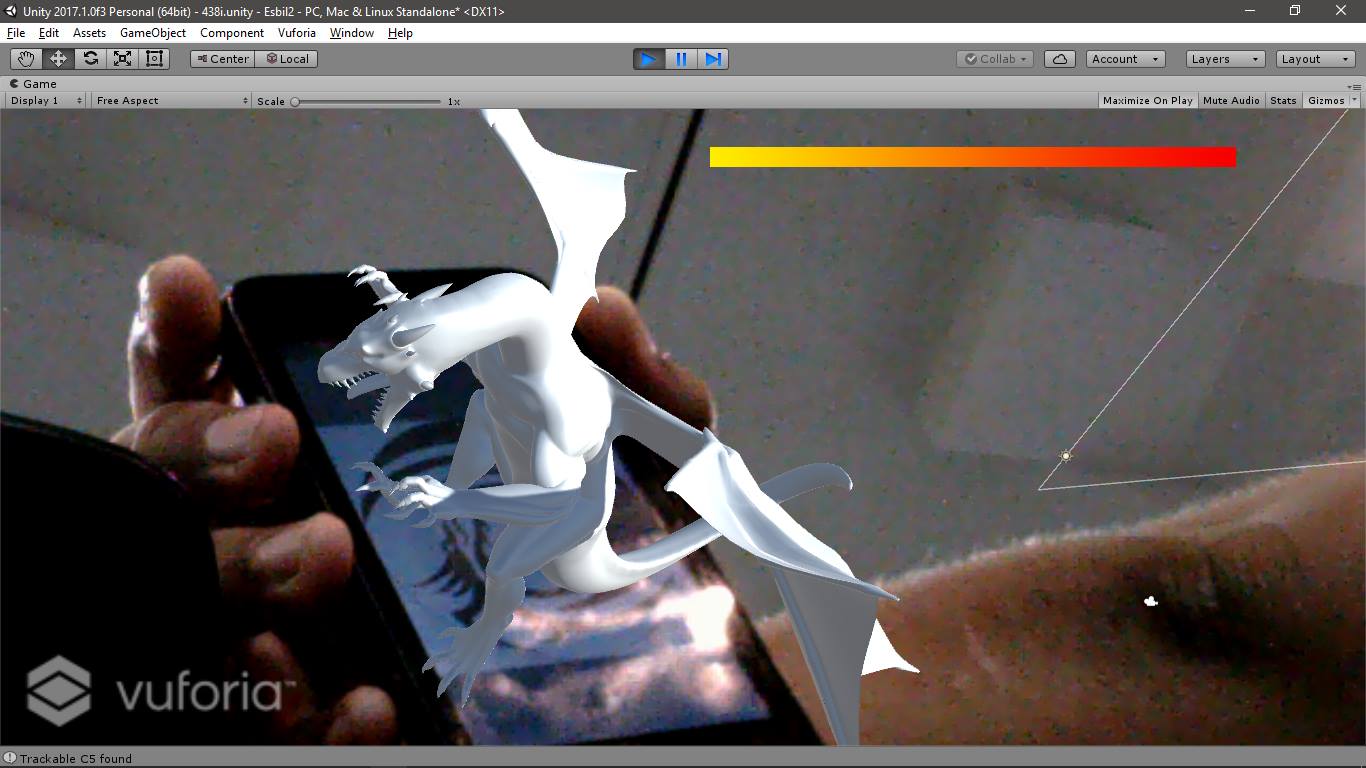This screenshot has height=768, width=1366.
Task: Select the Scale tool
Action: click(122, 59)
